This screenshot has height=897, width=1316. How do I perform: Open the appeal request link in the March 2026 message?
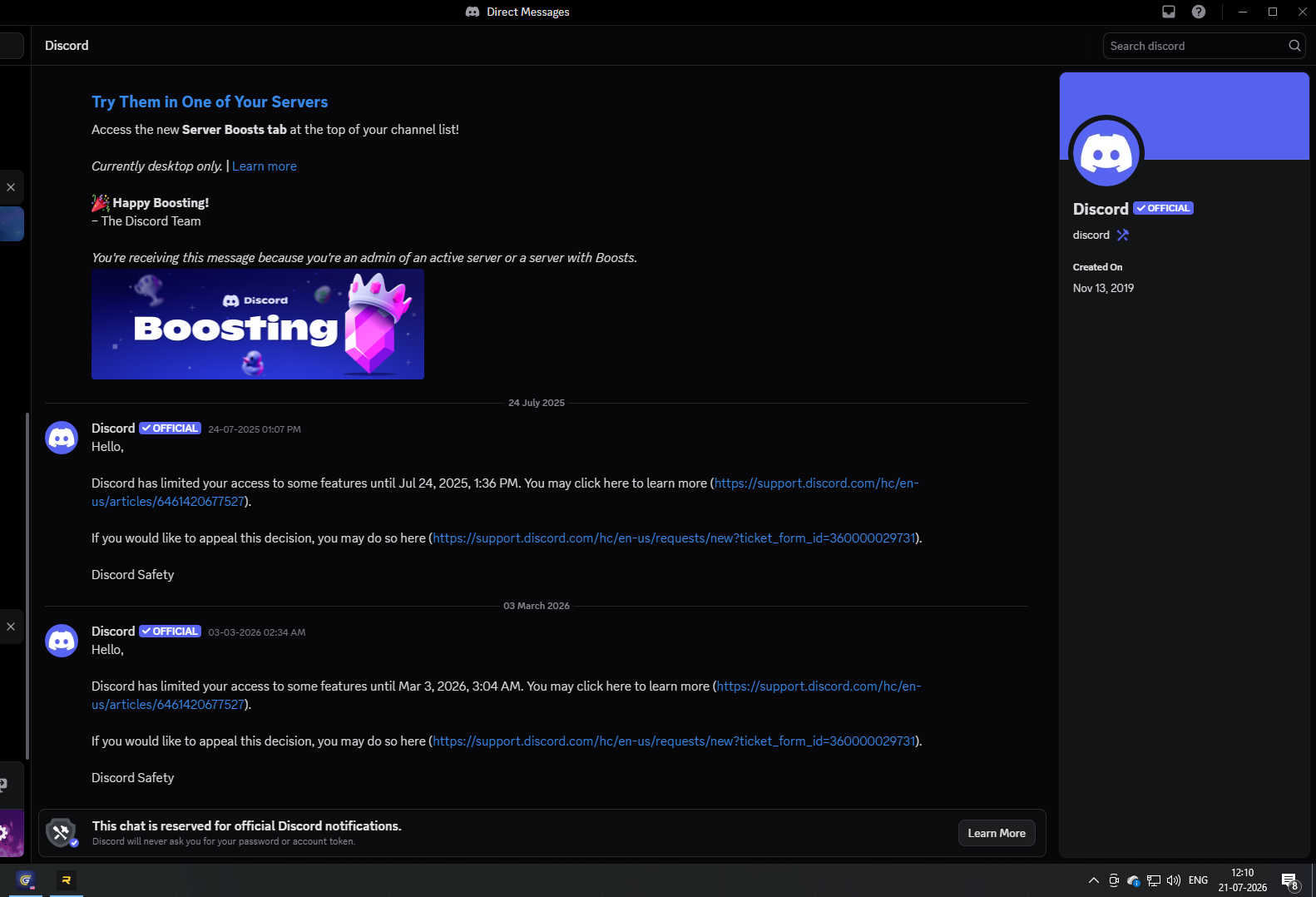tap(674, 741)
